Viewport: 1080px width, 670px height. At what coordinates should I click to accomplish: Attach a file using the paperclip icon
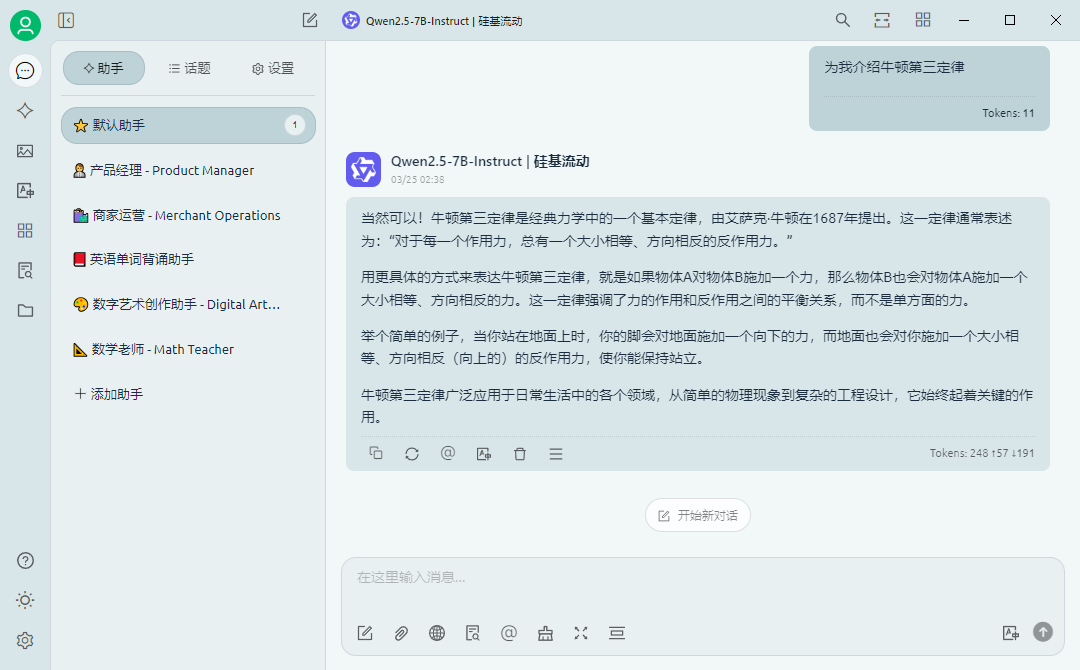(401, 633)
